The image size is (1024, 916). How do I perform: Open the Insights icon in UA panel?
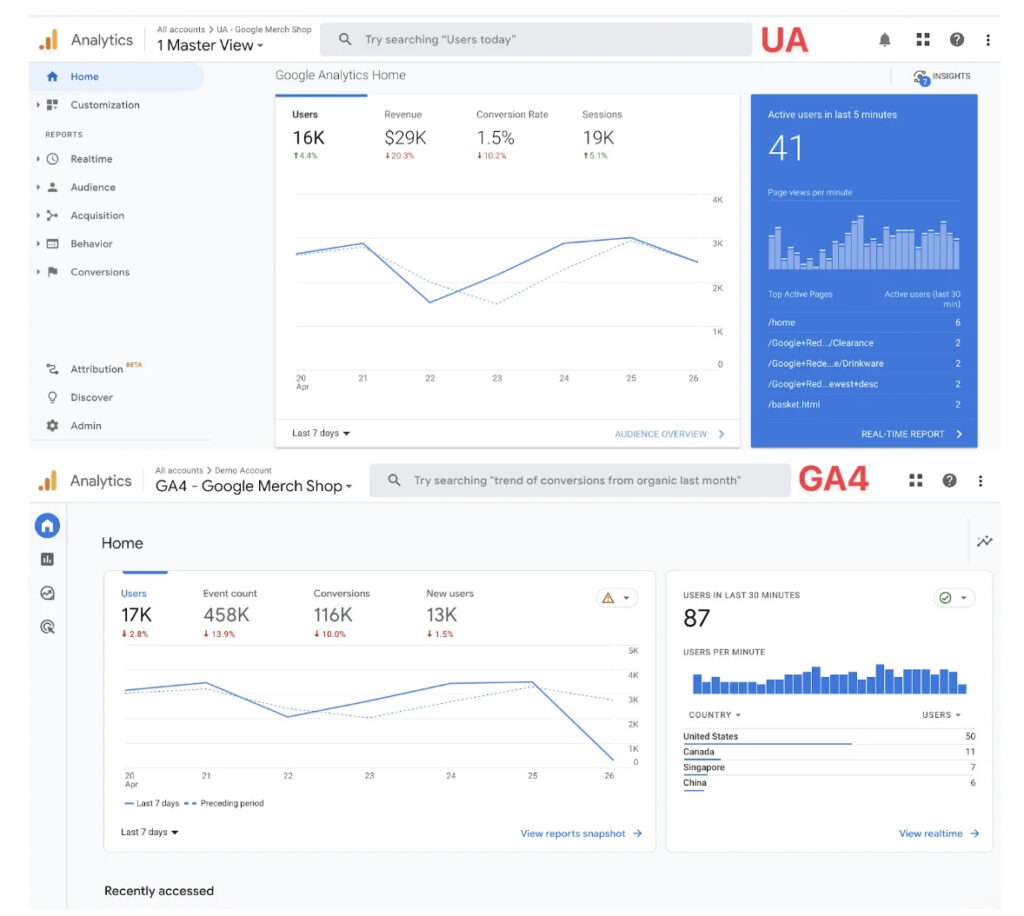[940, 77]
